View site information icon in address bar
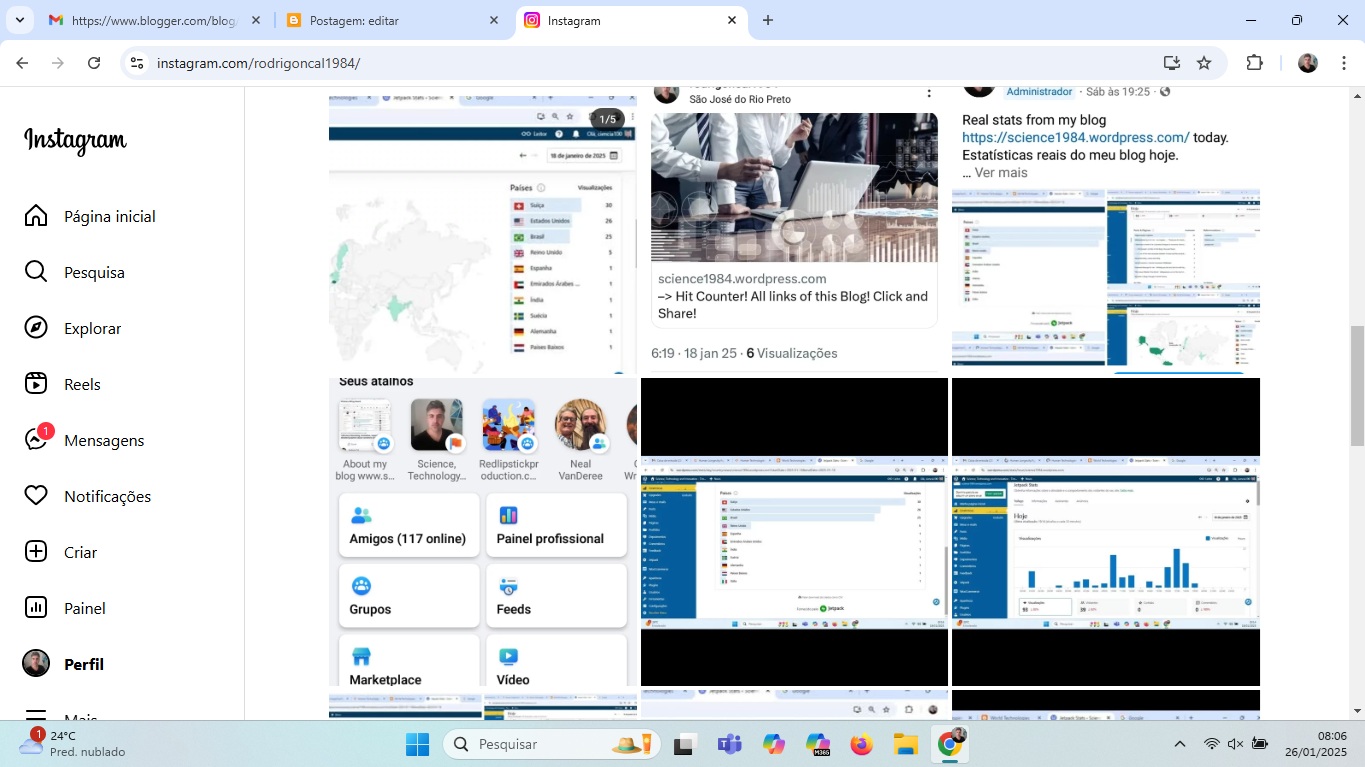 (x=137, y=63)
